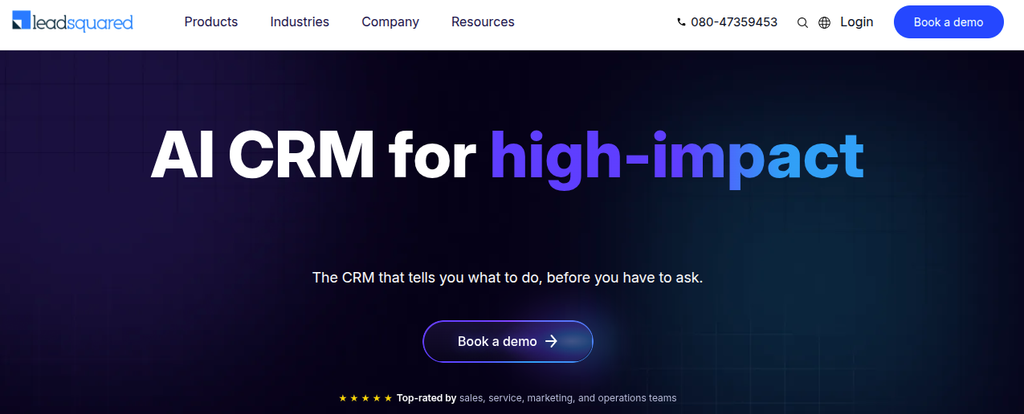The width and height of the screenshot is (1024, 414).
Task: Open the Company menu
Action: [x=391, y=22]
